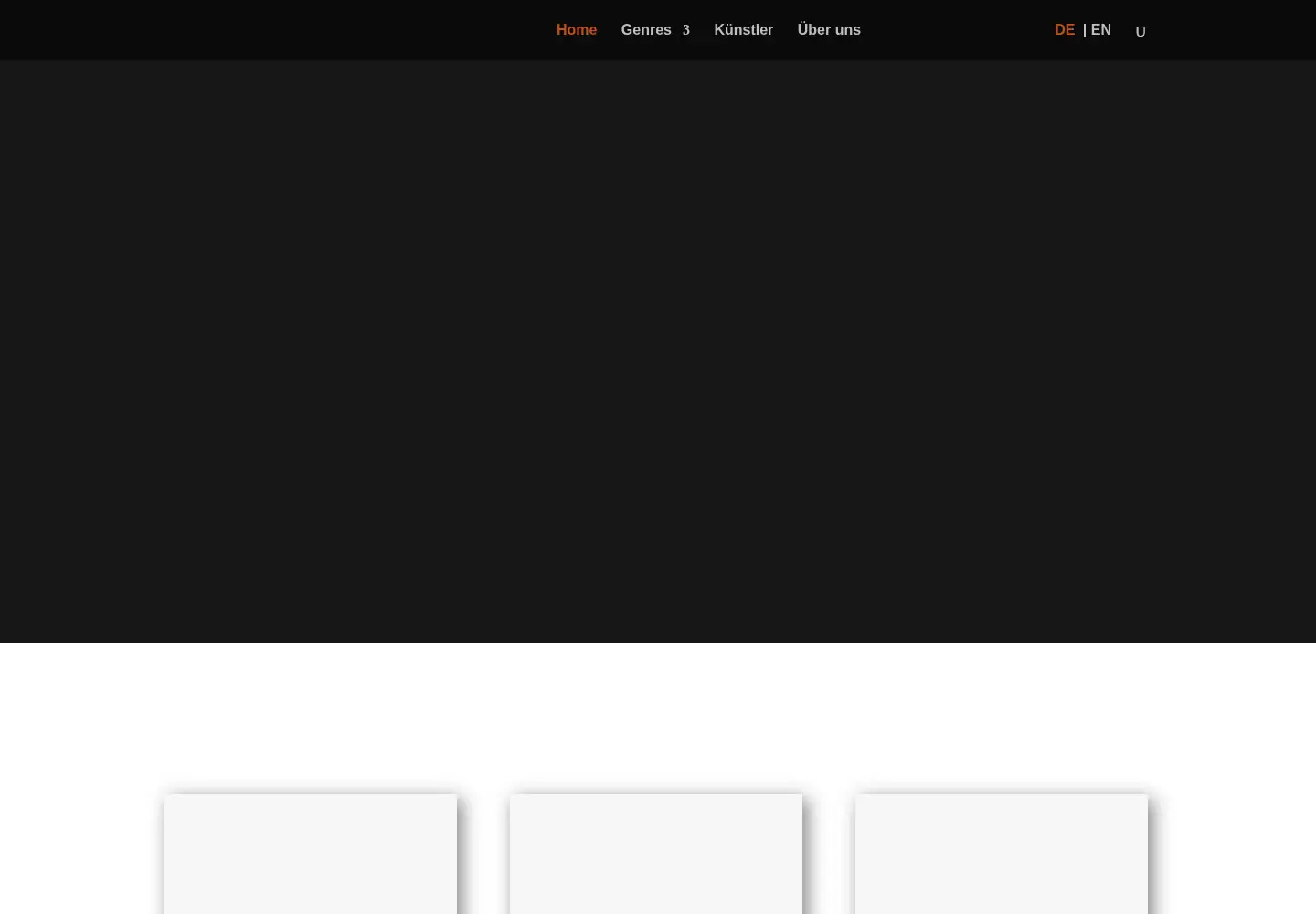This screenshot has height=914, width=1316.
Task: Open the search icon in the header
Action: 1141,31
